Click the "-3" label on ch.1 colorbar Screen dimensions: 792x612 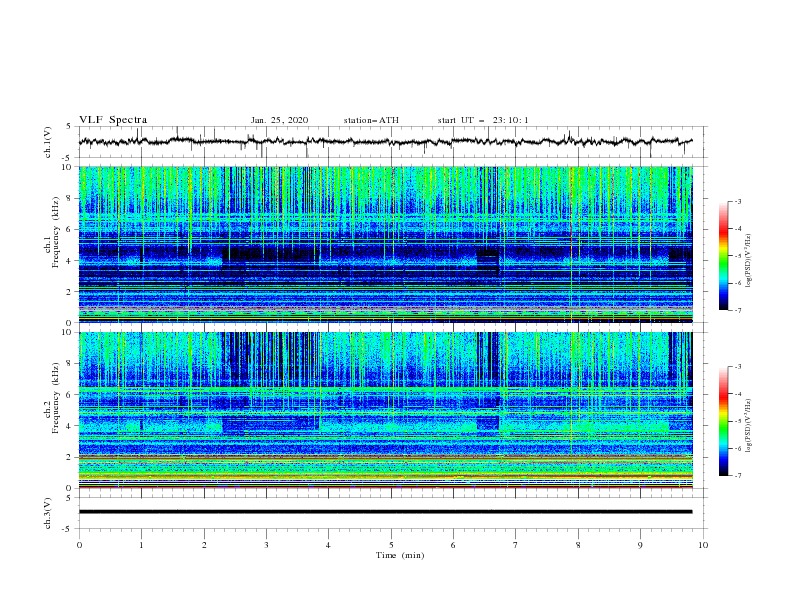coord(737,202)
